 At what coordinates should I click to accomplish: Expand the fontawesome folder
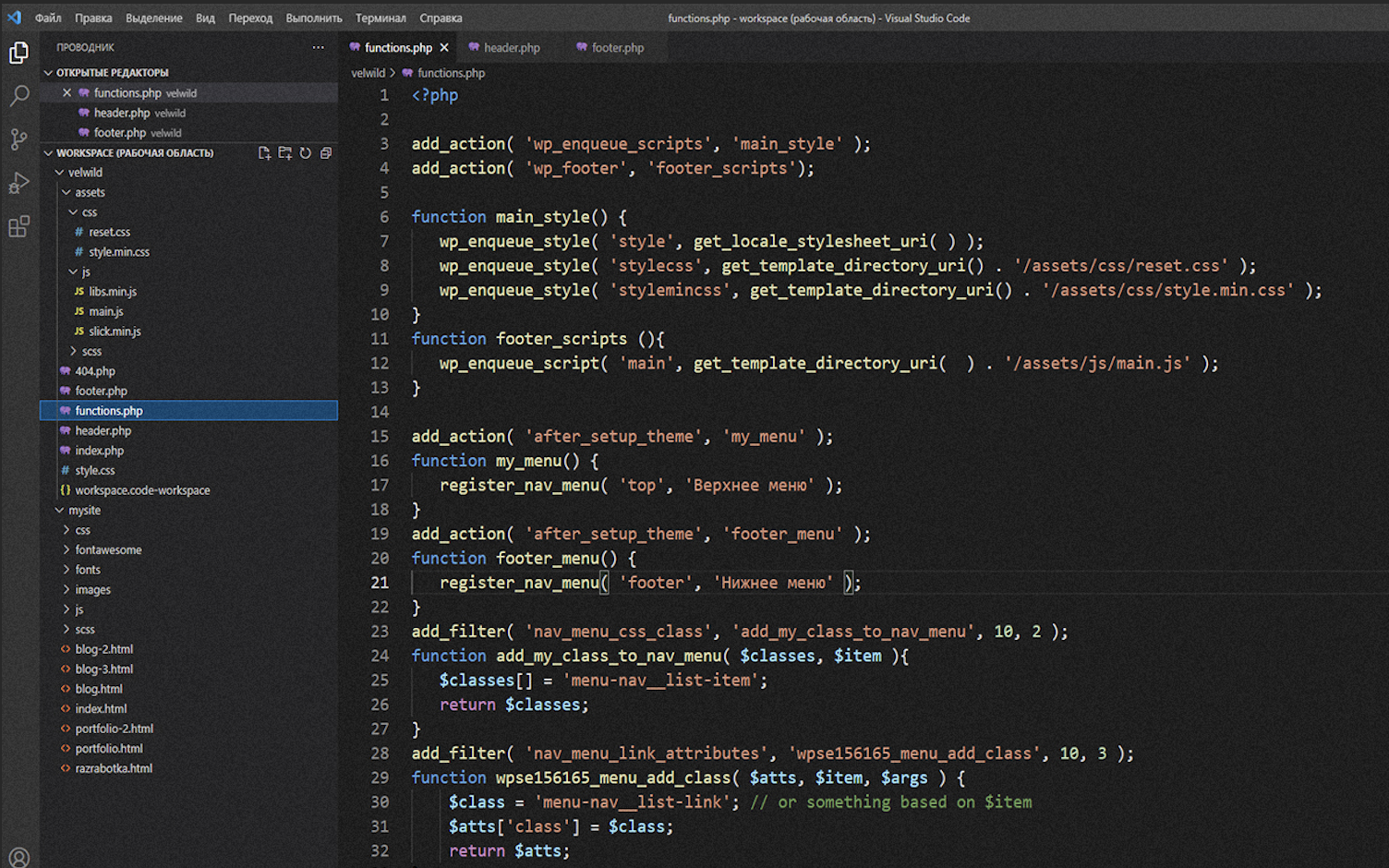click(108, 550)
